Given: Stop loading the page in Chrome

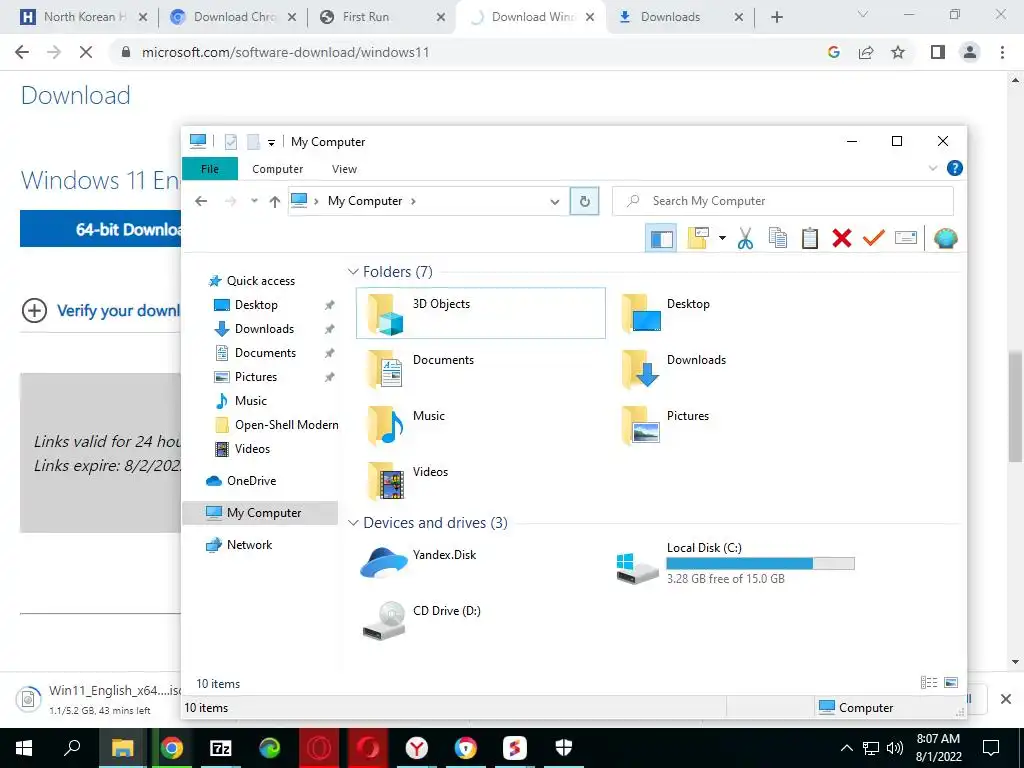Looking at the screenshot, I should coord(86,52).
